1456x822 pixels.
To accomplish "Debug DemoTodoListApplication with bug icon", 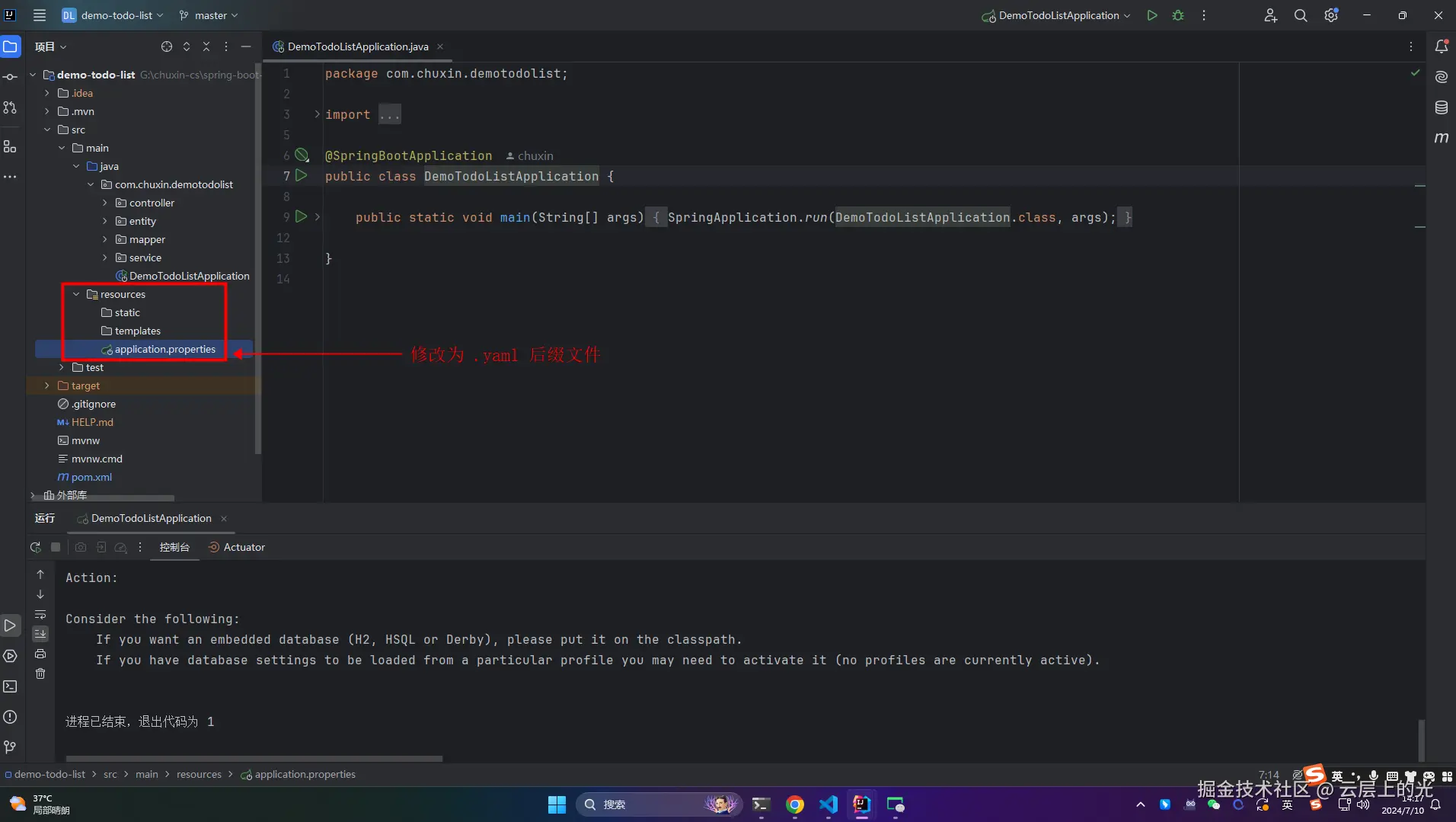I will pos(1178,15).
